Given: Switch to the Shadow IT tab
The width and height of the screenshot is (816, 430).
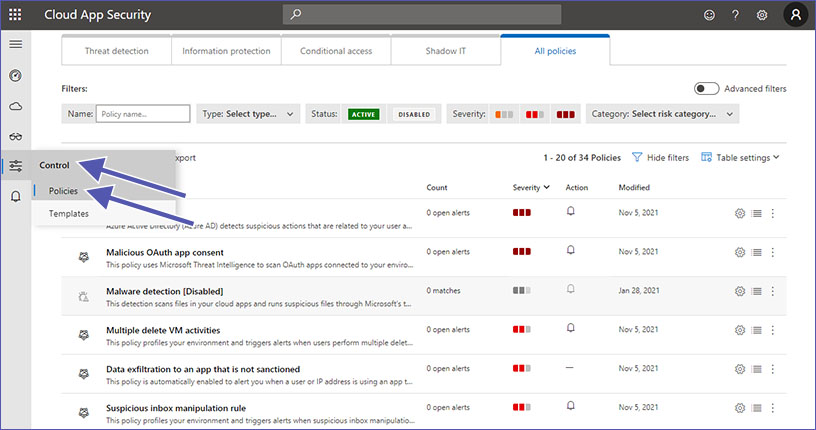Looking at the screenshot, I should 446,51.
